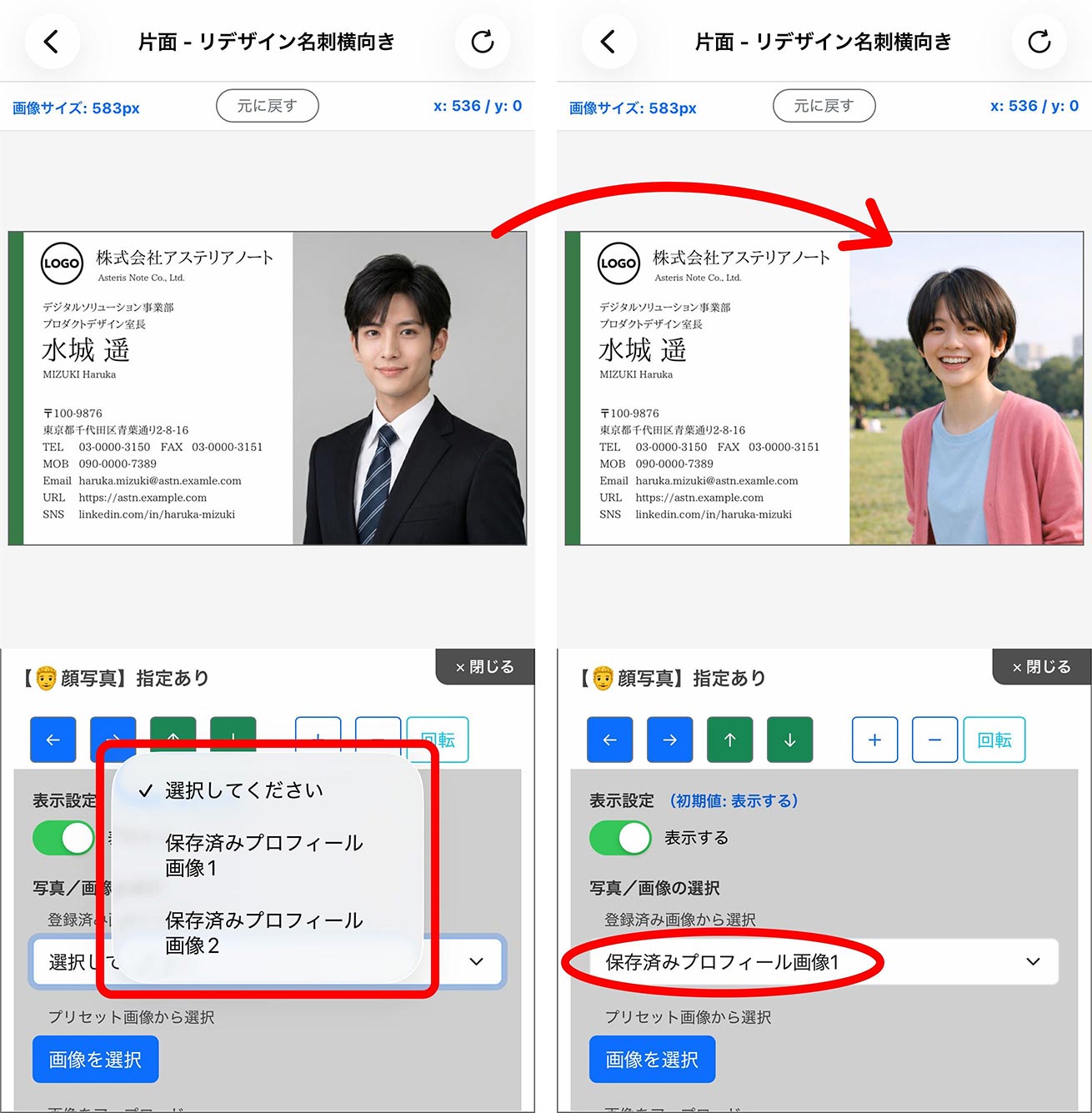Shrink photo with minus button, right screen
The width and height of the screenshot is (1092, 1113).
[934, 739]
